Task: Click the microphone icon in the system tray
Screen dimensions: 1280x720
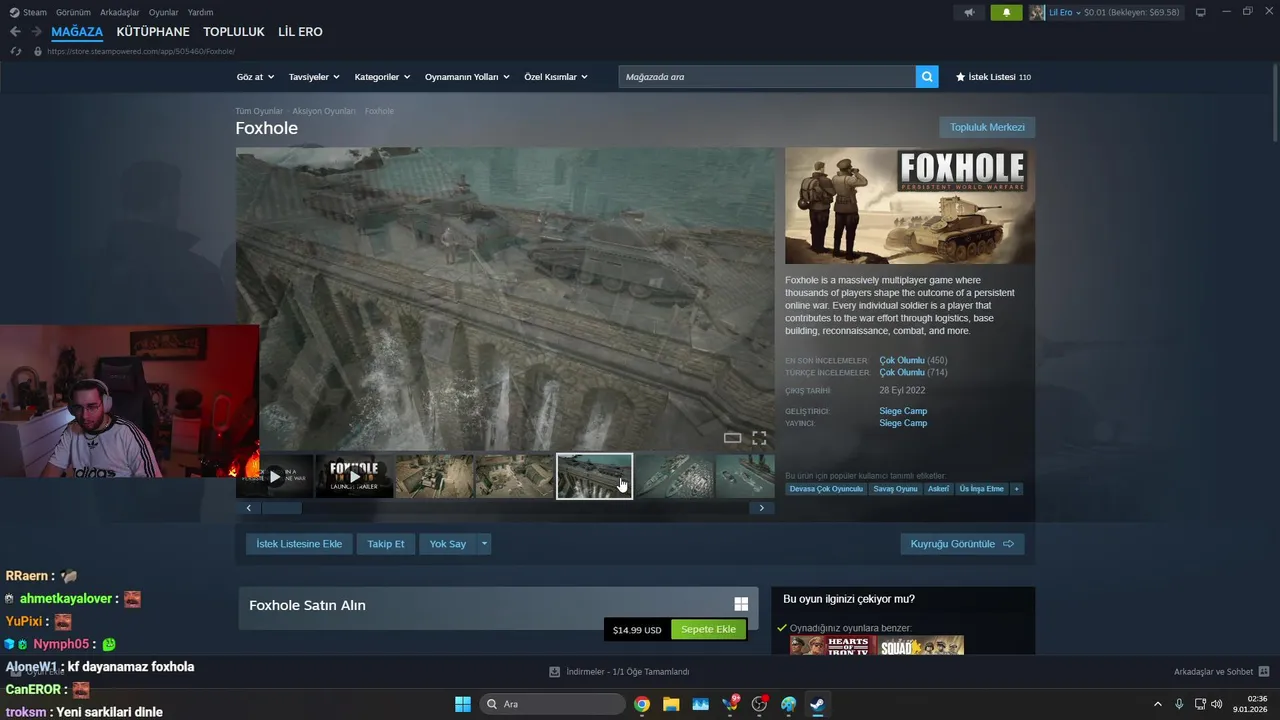Action: point(1179,704)
